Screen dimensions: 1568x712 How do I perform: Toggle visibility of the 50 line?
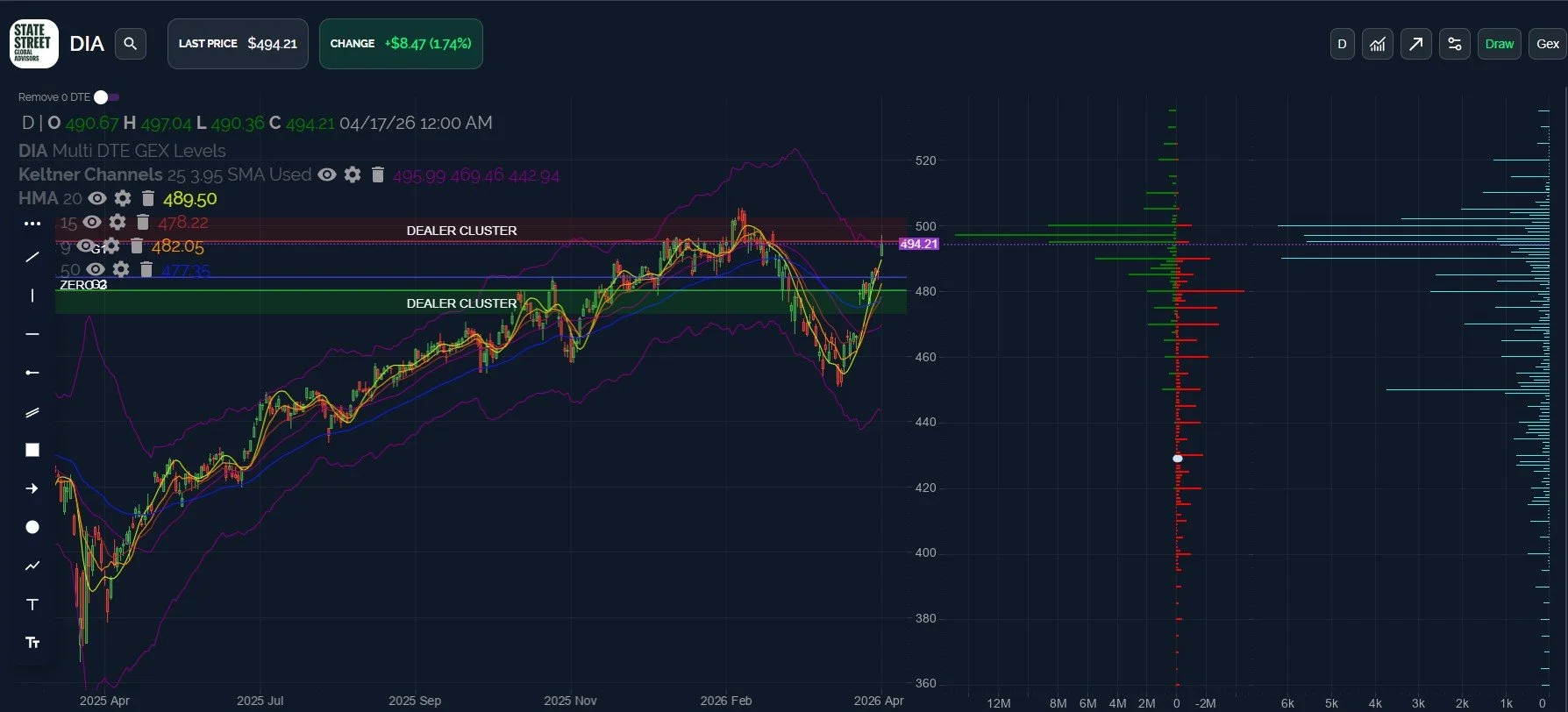(96, 269)
